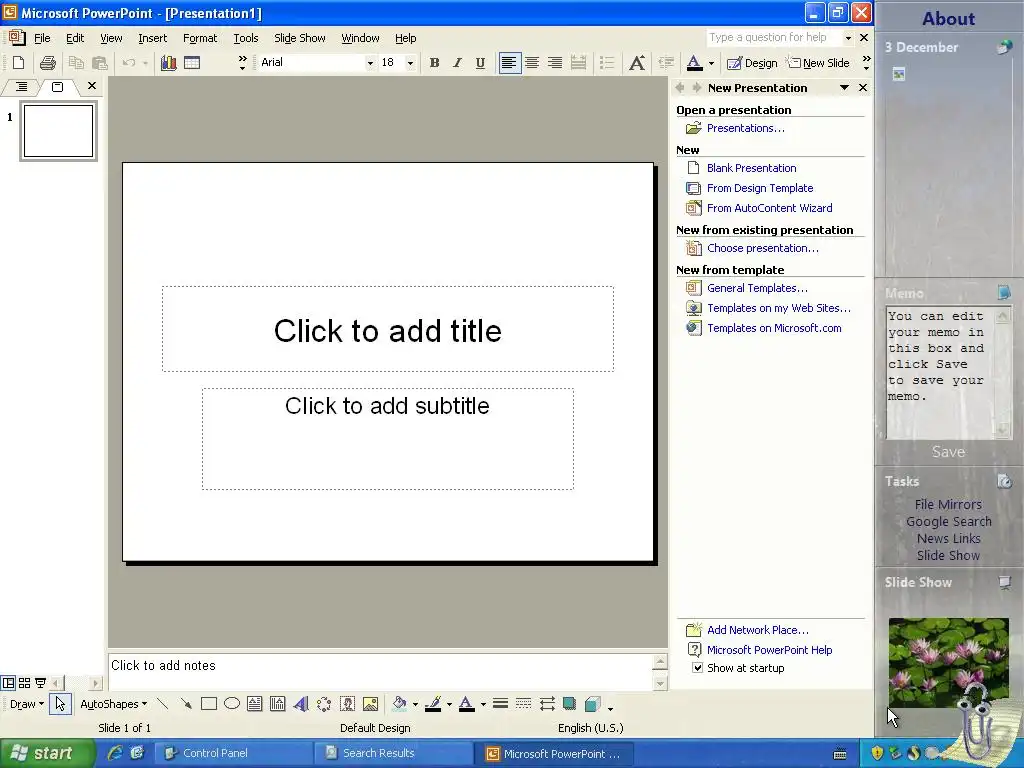Toggle Bold formatting
The image size is (1024, 768).
pos(434,63)
